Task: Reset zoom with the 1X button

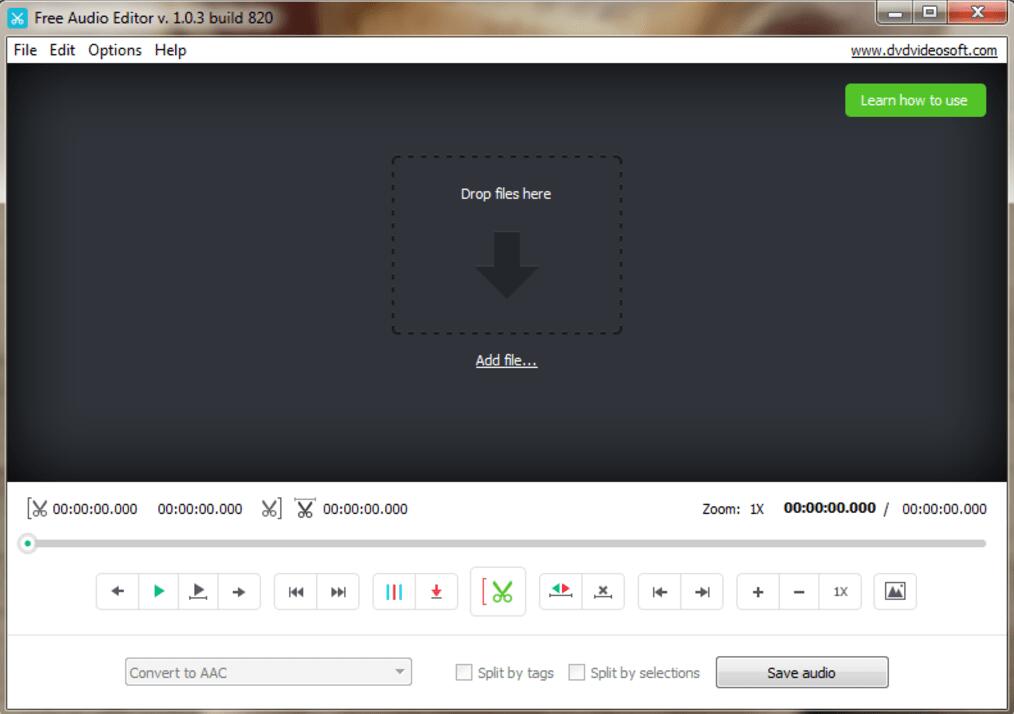Action: (x=840, y=592)
